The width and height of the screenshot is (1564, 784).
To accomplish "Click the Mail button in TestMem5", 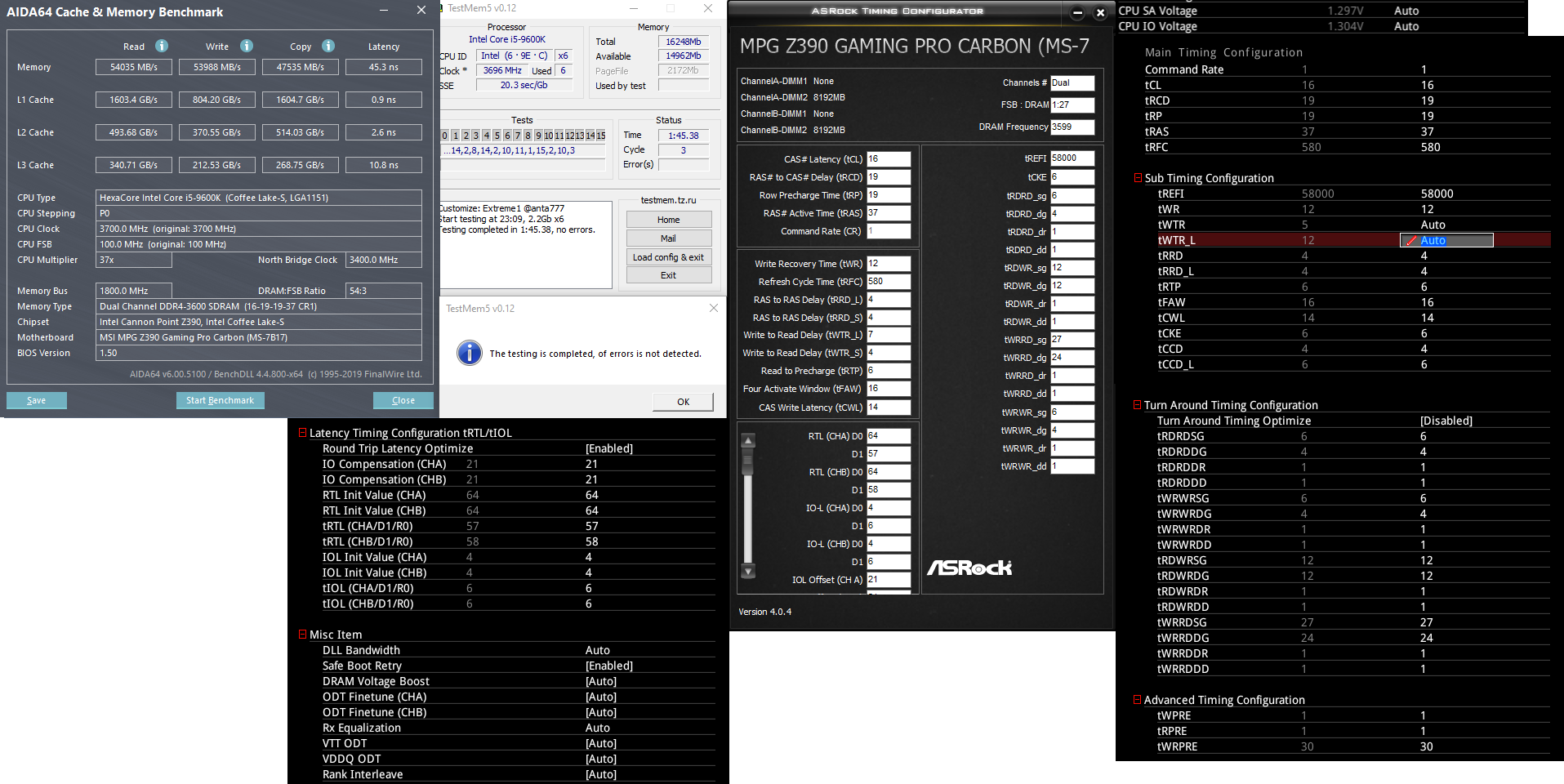I will click(669, 238).
